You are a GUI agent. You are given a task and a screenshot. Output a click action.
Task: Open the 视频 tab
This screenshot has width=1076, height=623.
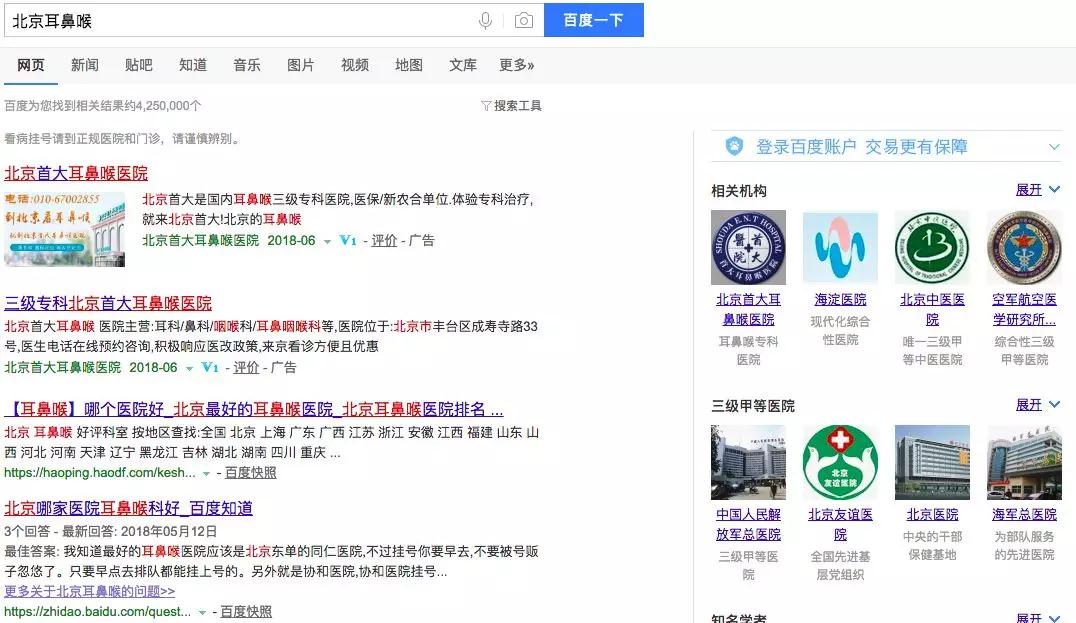(355, 65)
